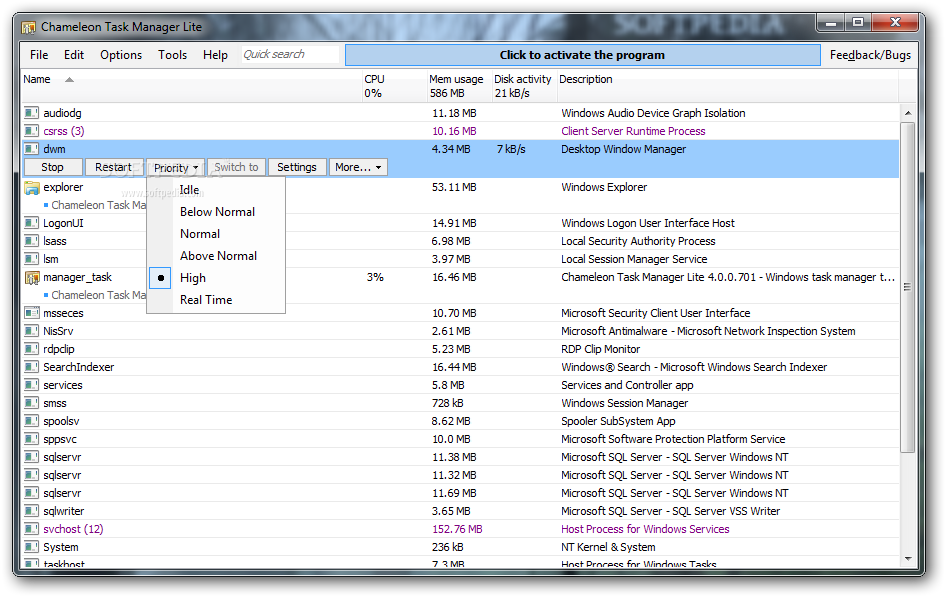
Task: Sort by the Name column header
Action: point(37,80)
